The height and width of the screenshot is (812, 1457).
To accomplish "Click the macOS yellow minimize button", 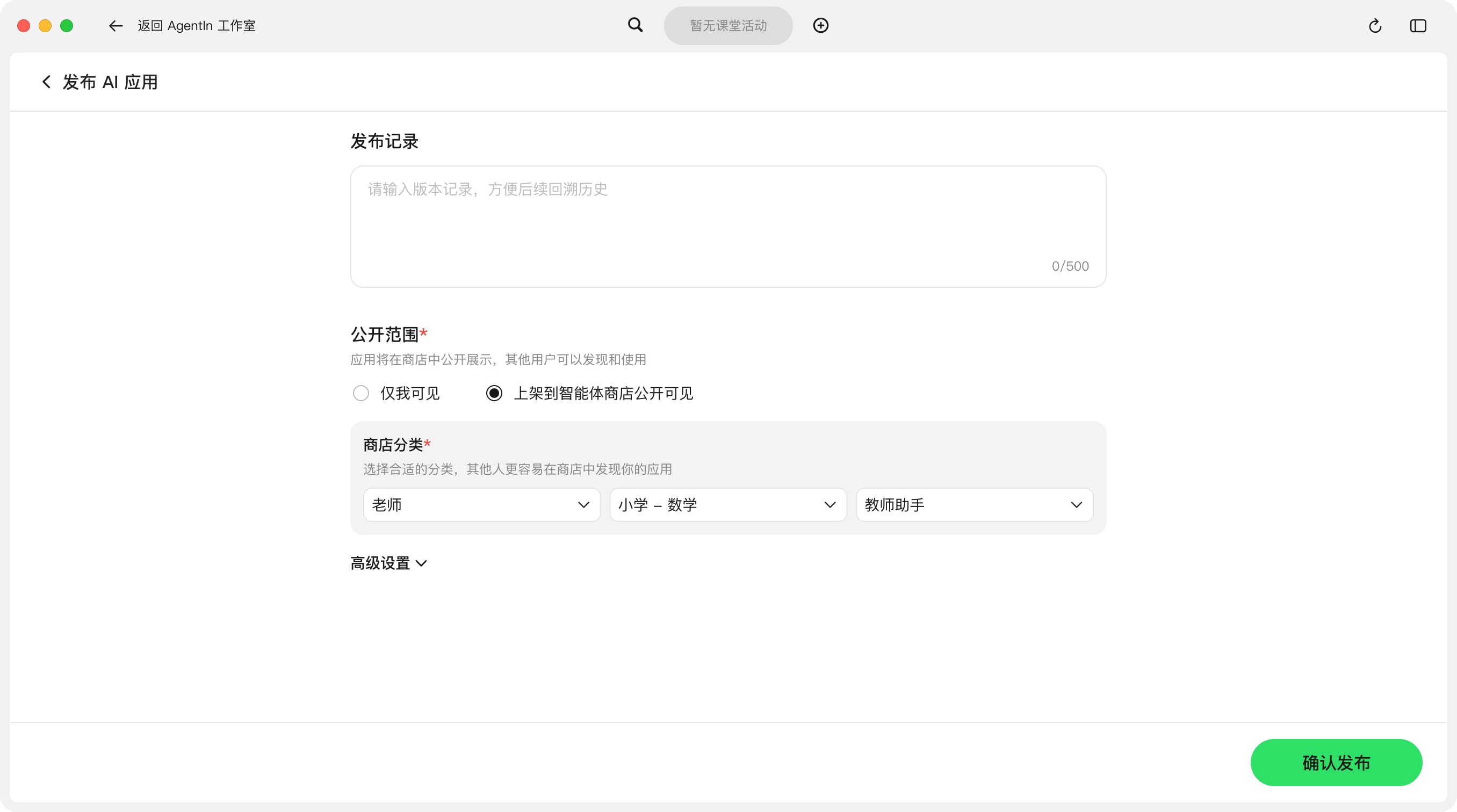I will coord(45,26).
